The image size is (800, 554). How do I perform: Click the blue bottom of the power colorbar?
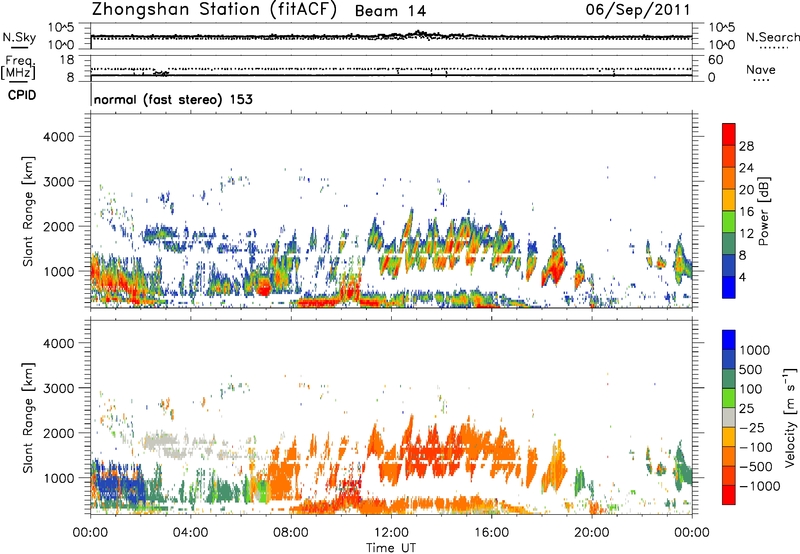click(729, 287)
